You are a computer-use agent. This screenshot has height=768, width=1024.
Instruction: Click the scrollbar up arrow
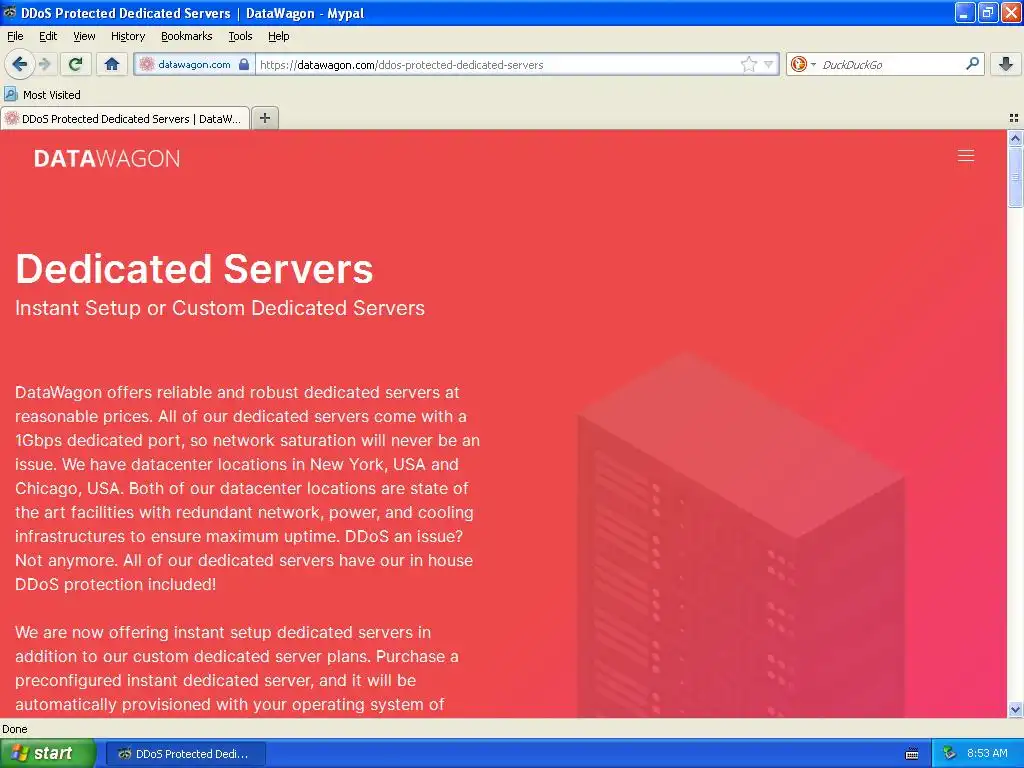(x=1015, y=138)
